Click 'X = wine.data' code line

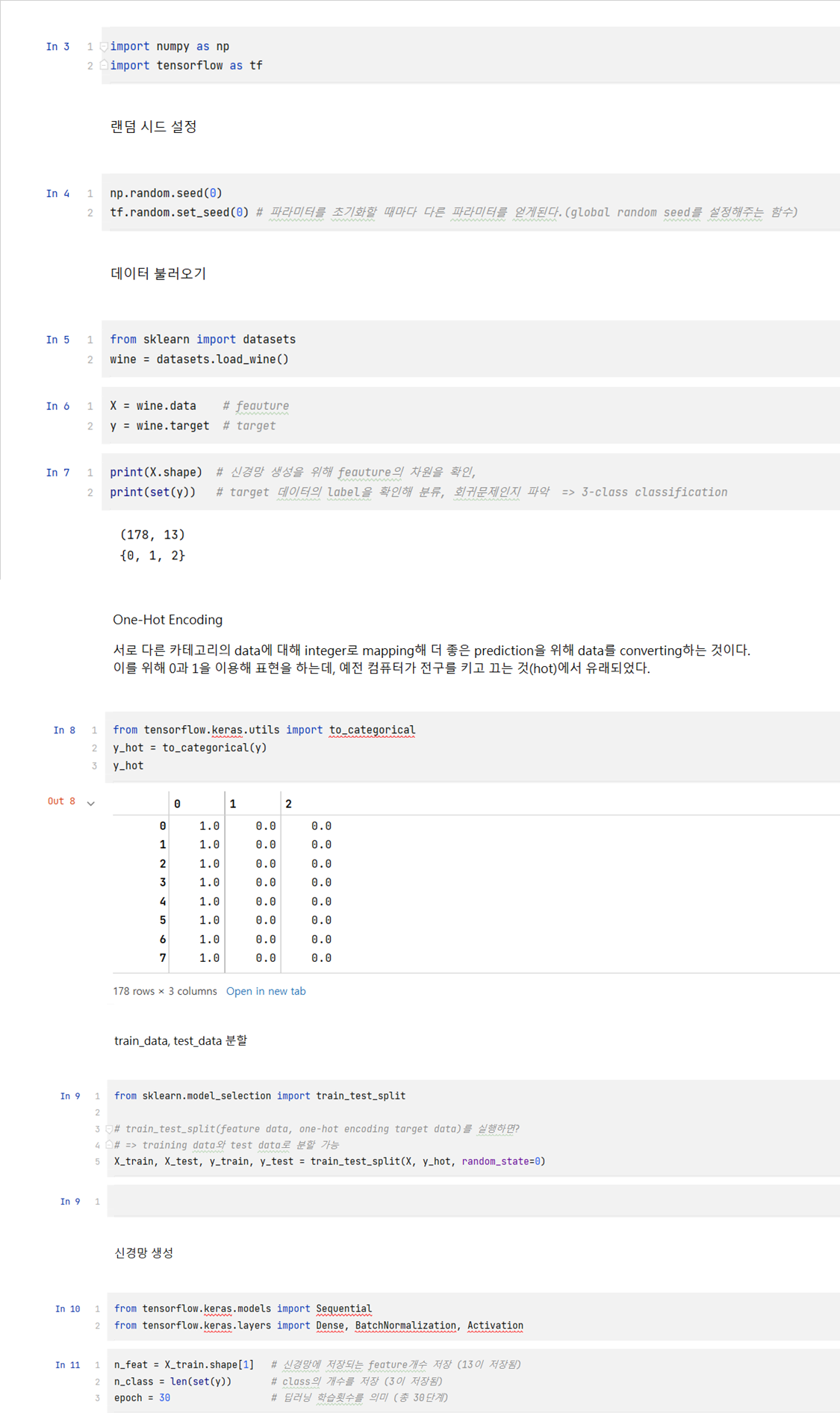153,406
